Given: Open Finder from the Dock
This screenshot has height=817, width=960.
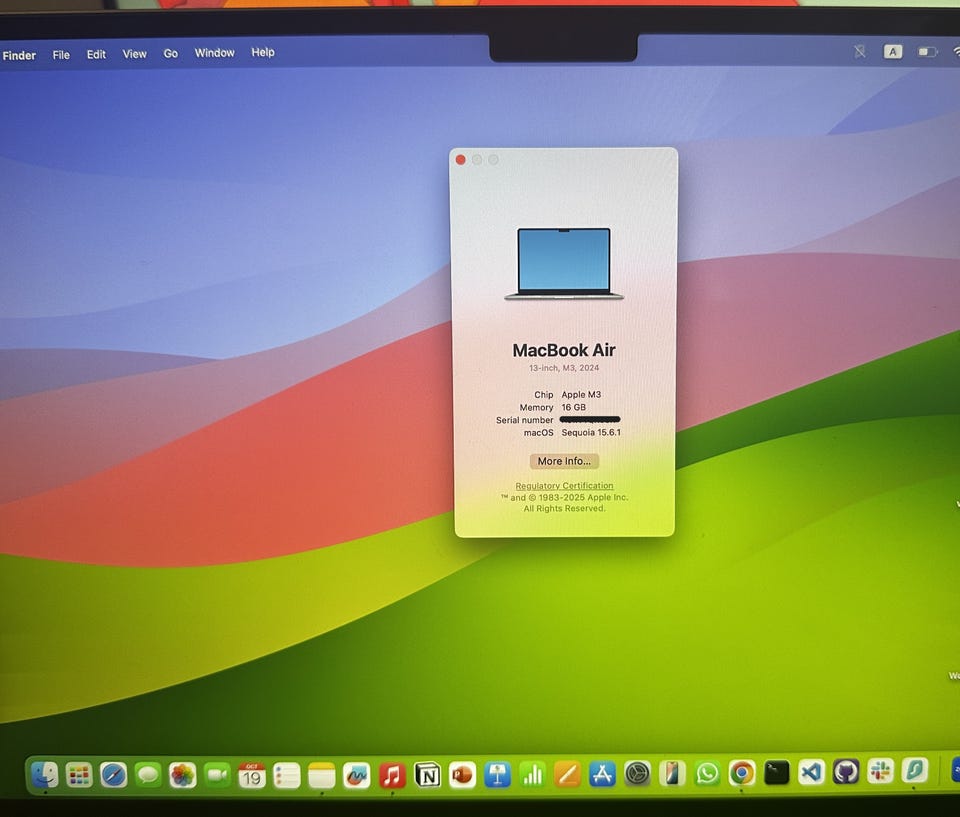Looking at the screenshot, I should [x=44, y=775].
